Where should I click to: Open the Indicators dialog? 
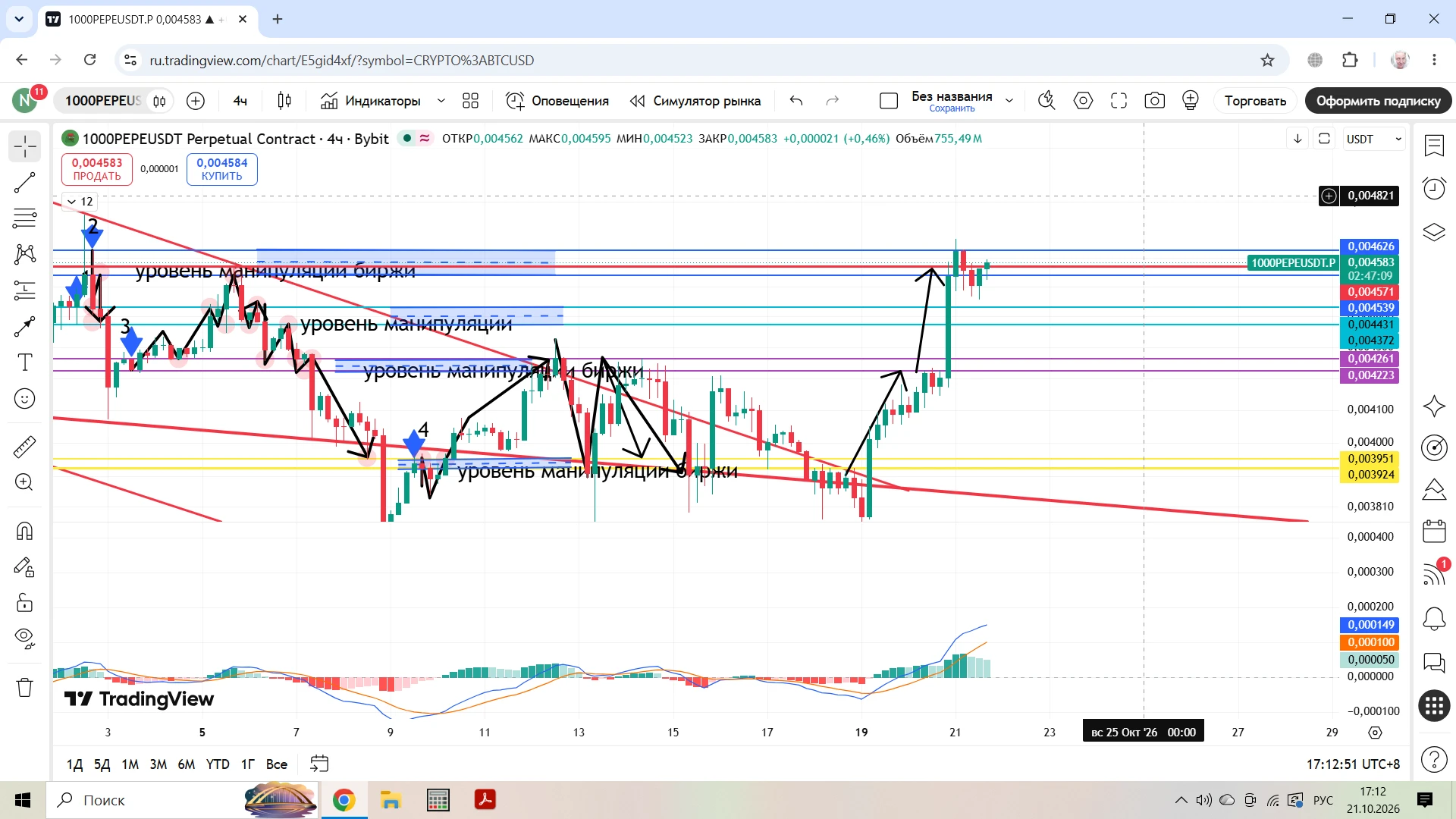click(370, 101)
